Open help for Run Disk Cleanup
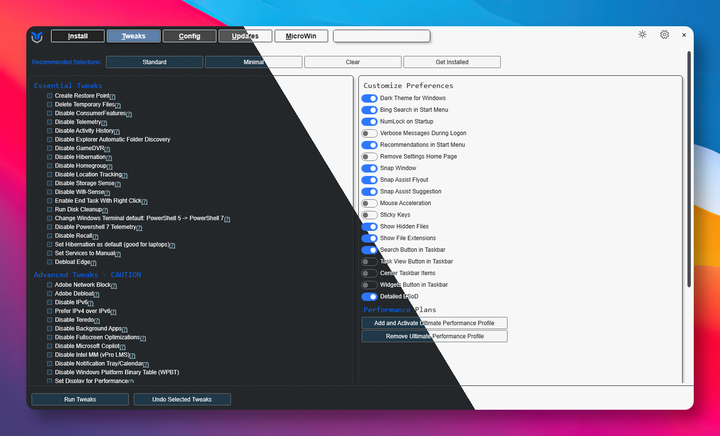The height and width of the screenshot is (436, 720). pyautogui.click(x=105, y=210)
